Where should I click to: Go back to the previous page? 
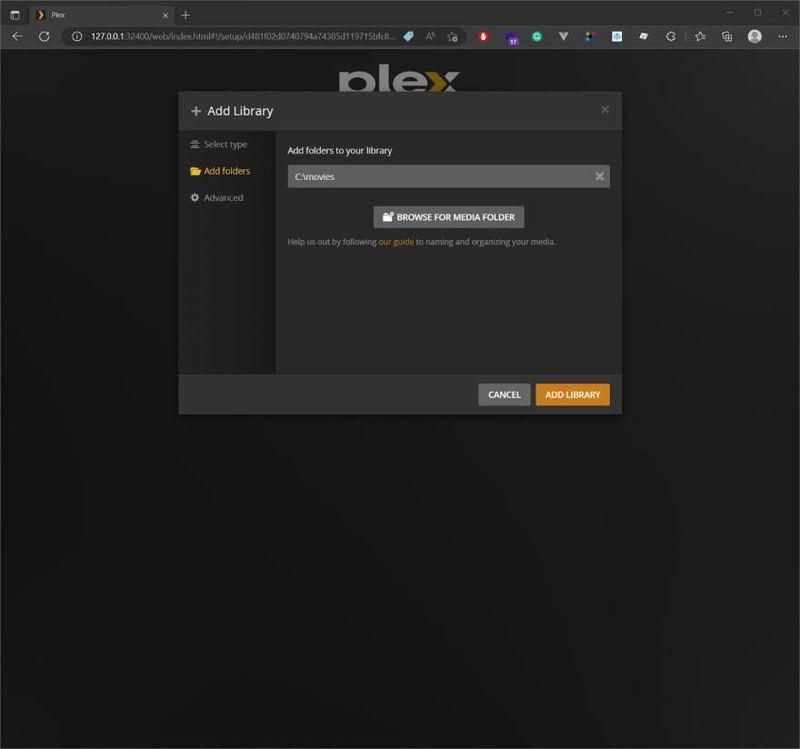pyautogui.click(x=17, y=36)
